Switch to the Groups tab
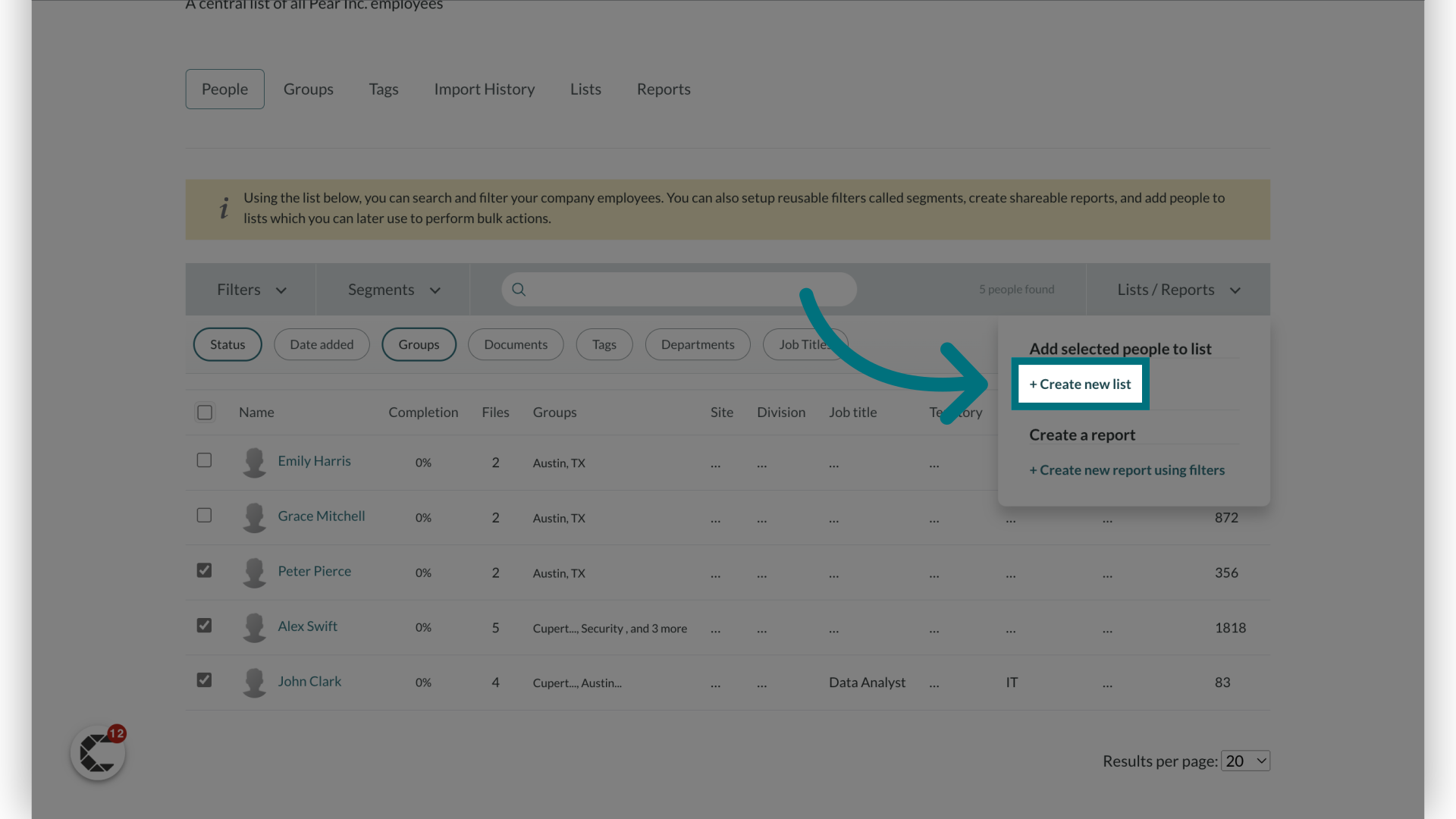The height and width of the screenshot is (819, 1456). tap(308, 89)
